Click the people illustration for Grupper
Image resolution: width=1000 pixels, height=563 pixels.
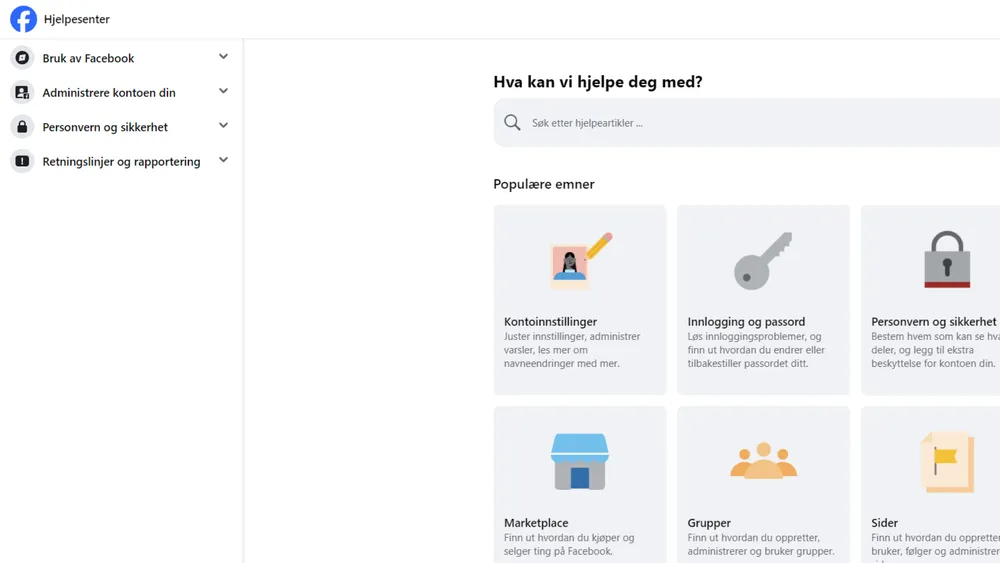click(763, 460)
